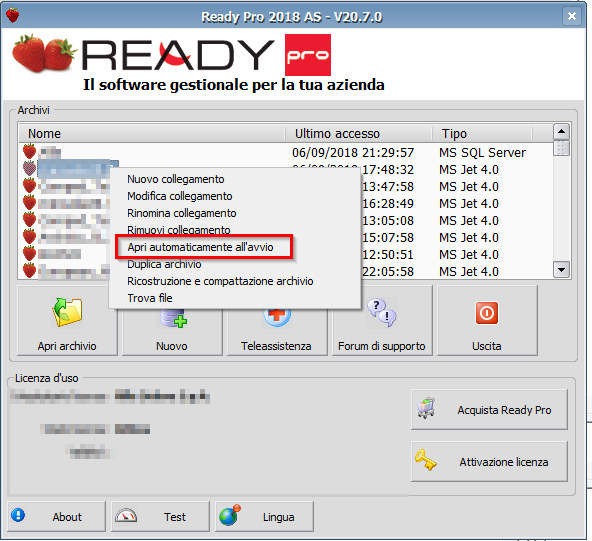The height and width of the screenshot is (541, 592).
Task: Click strawberry icon of 12:50:51 archive row
Action: [29, 253]
